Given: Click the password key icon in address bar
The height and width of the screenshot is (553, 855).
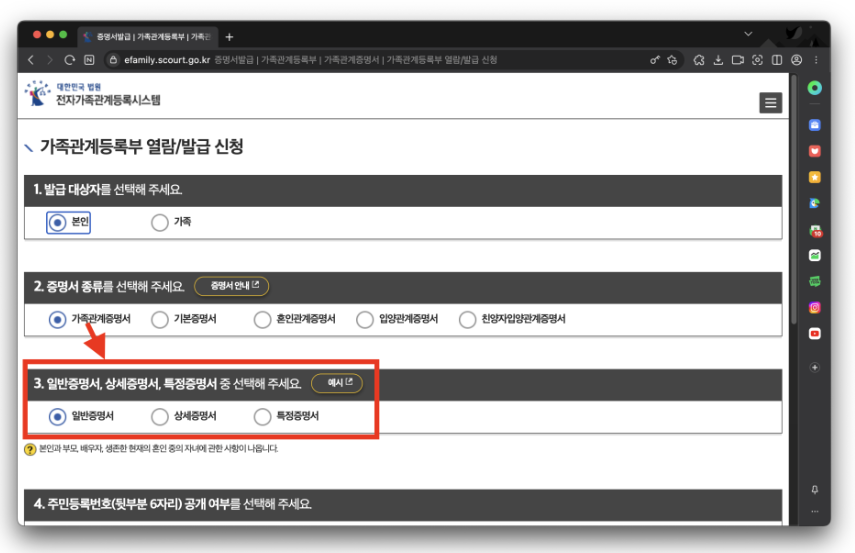Looking at the screenshot, I should click(x=655, y=60).
